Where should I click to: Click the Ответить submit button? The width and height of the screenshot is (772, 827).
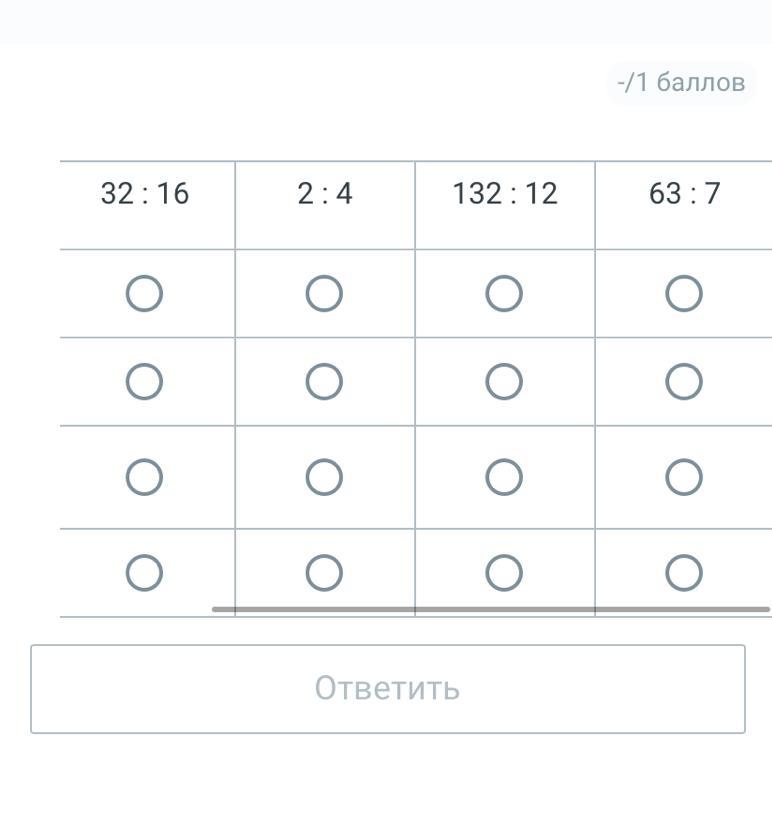pos(388,689)
